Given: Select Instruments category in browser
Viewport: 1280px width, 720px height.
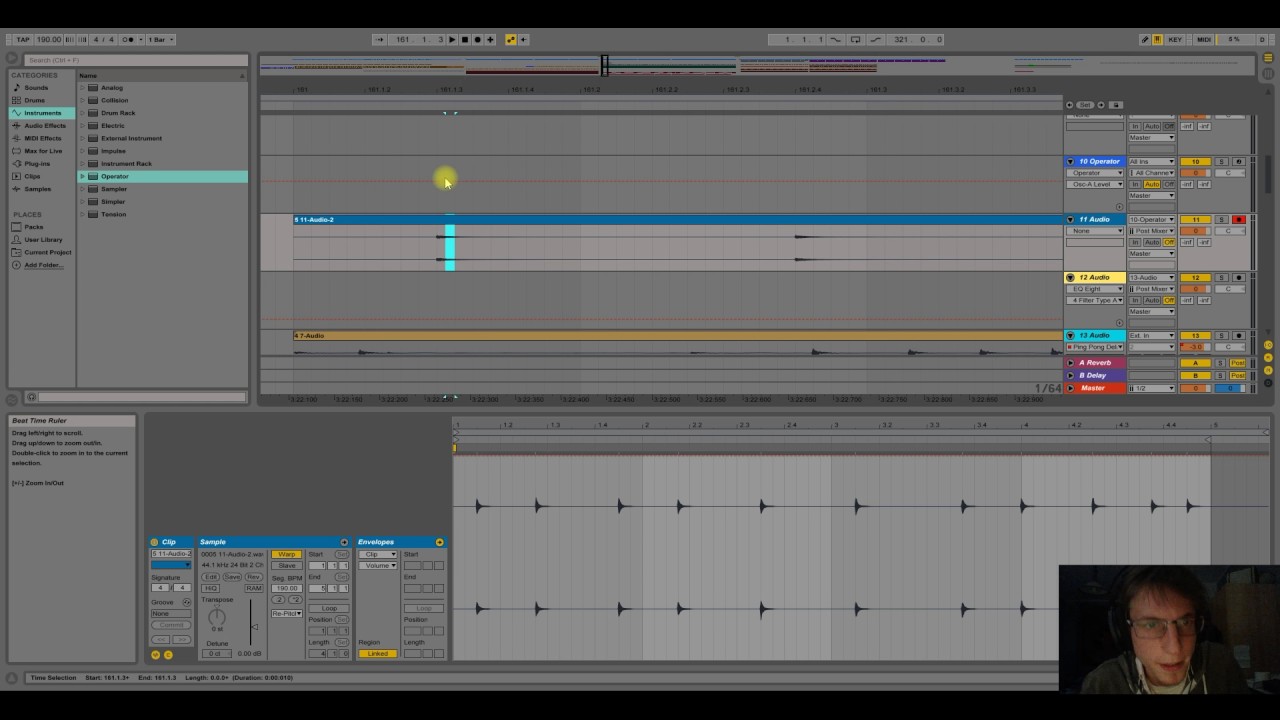Looking at the screenshot, I should [43, 113].
